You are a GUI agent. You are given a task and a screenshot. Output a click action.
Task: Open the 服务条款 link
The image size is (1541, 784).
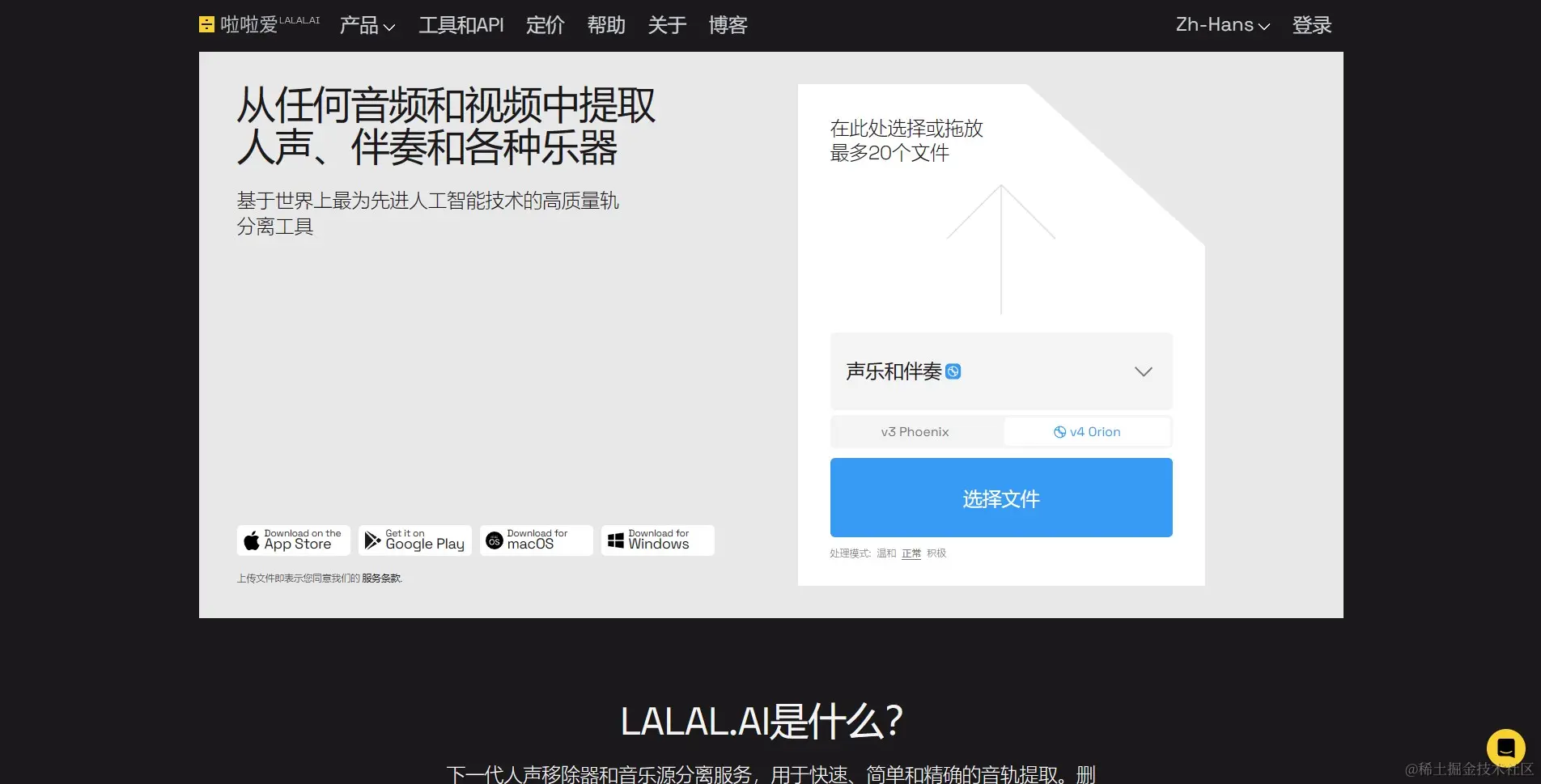pyautogui.click(x=381, y=578)
